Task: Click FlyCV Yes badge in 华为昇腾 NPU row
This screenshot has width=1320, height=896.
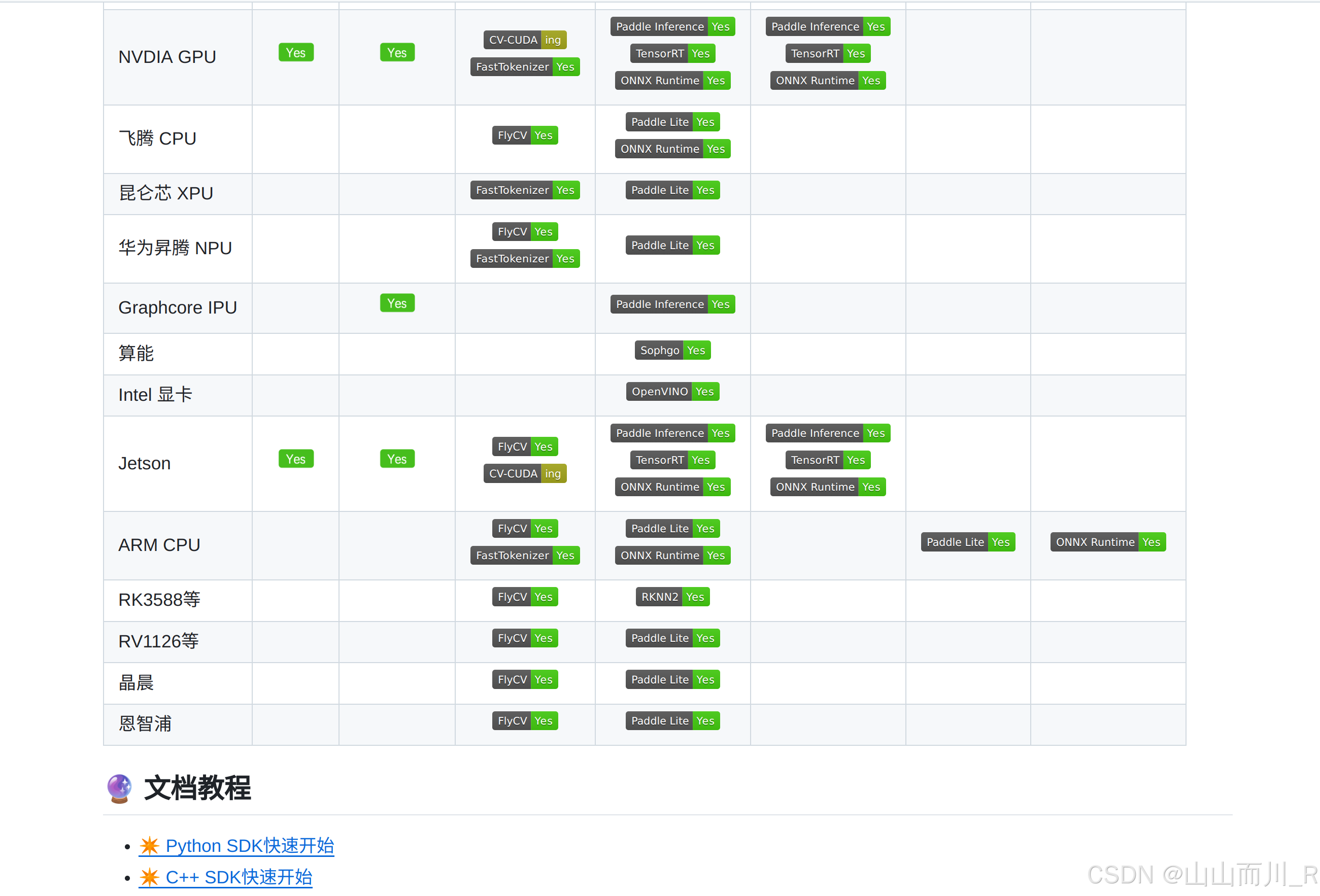Action: click(525, 232)
